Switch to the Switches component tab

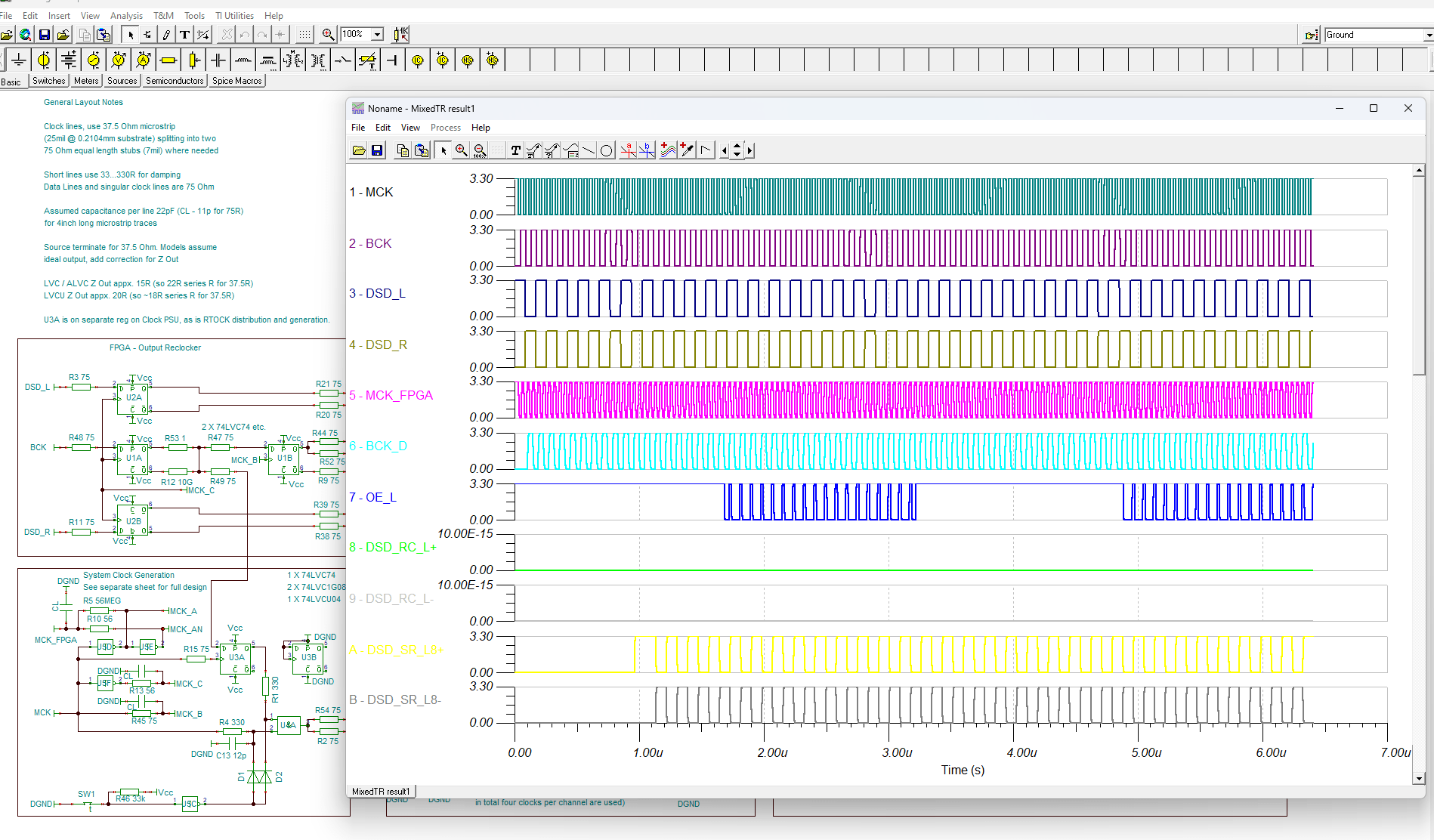coord(49,81)
